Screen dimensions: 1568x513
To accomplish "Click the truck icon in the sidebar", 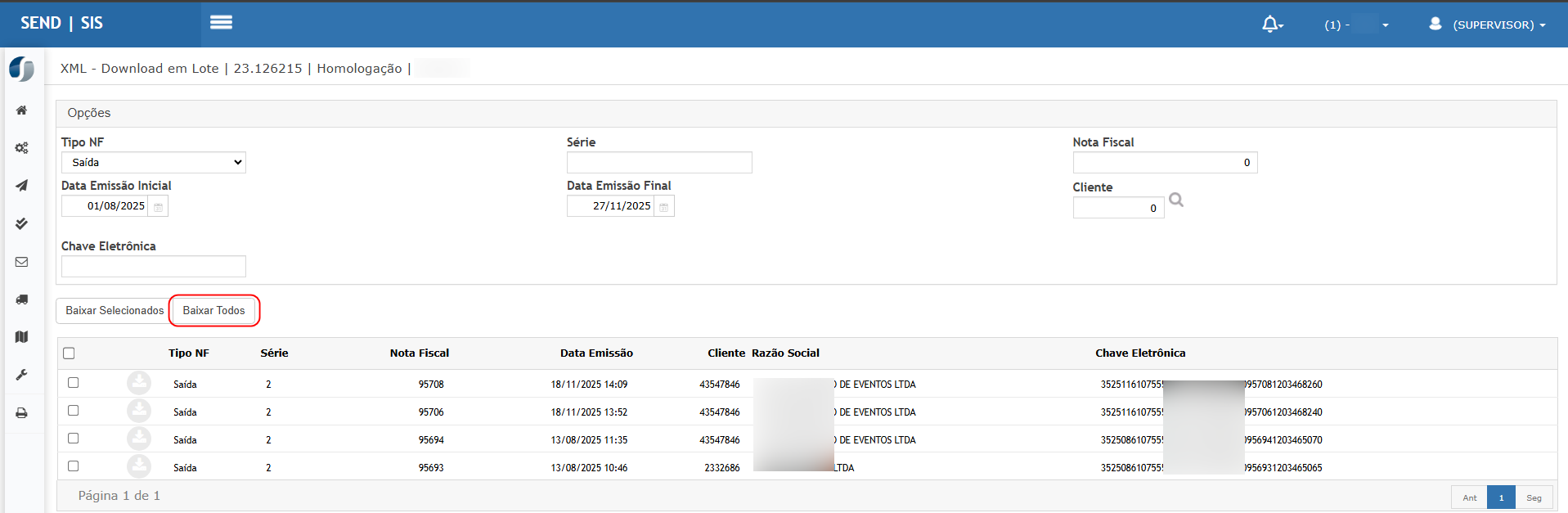I will point(21,299).
